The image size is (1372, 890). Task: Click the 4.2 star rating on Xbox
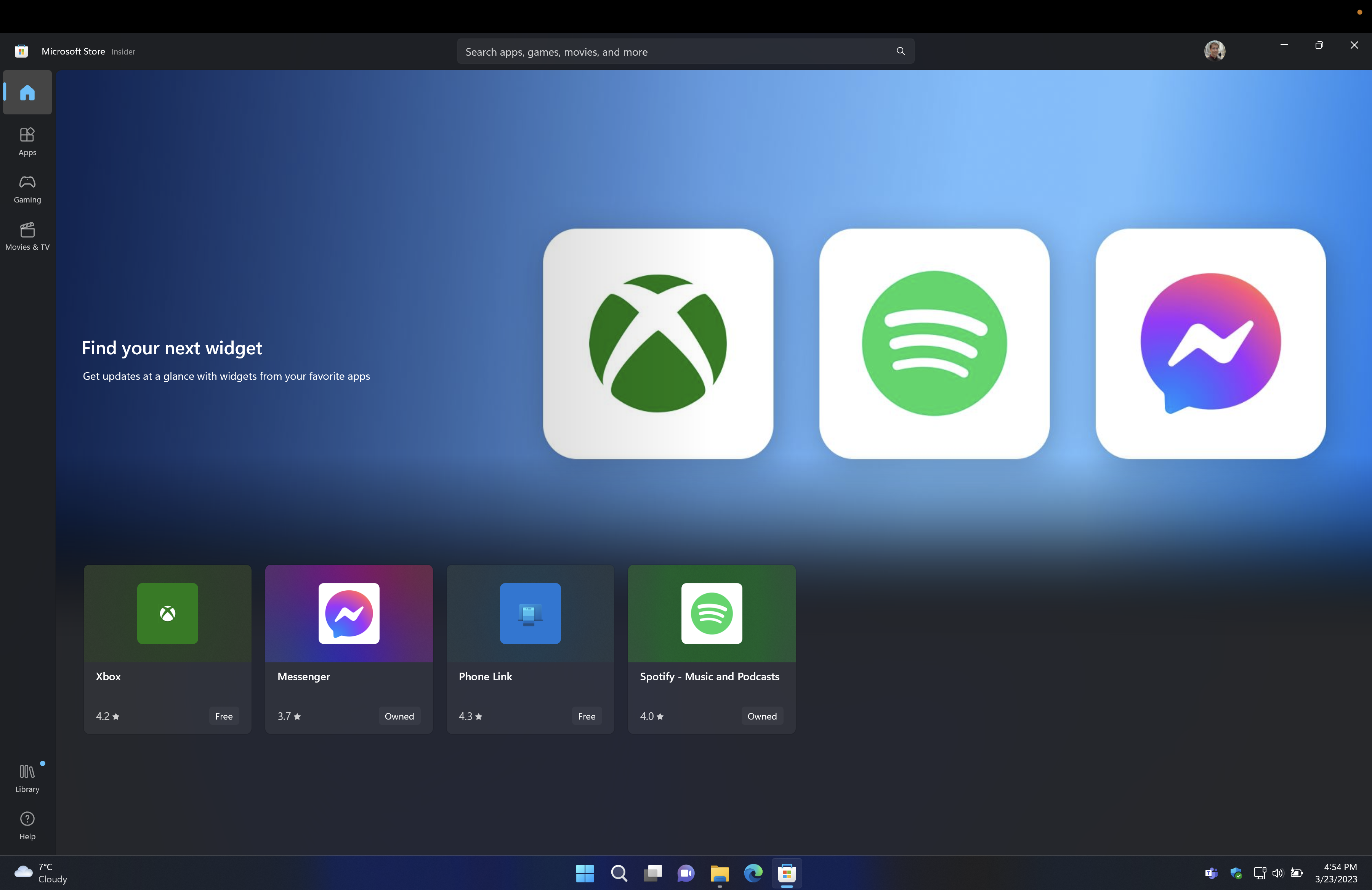(x=107, y=716)
